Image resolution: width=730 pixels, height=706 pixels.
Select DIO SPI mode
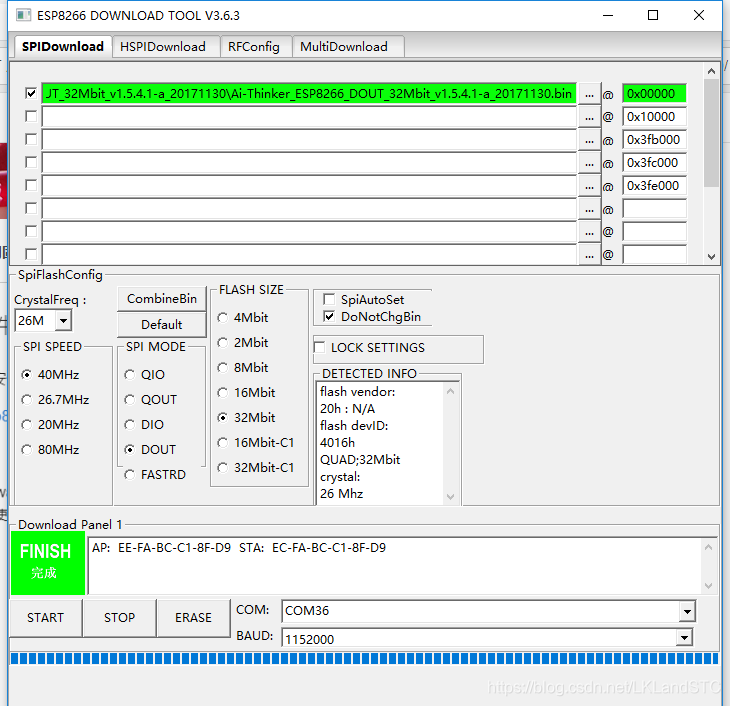130,425
